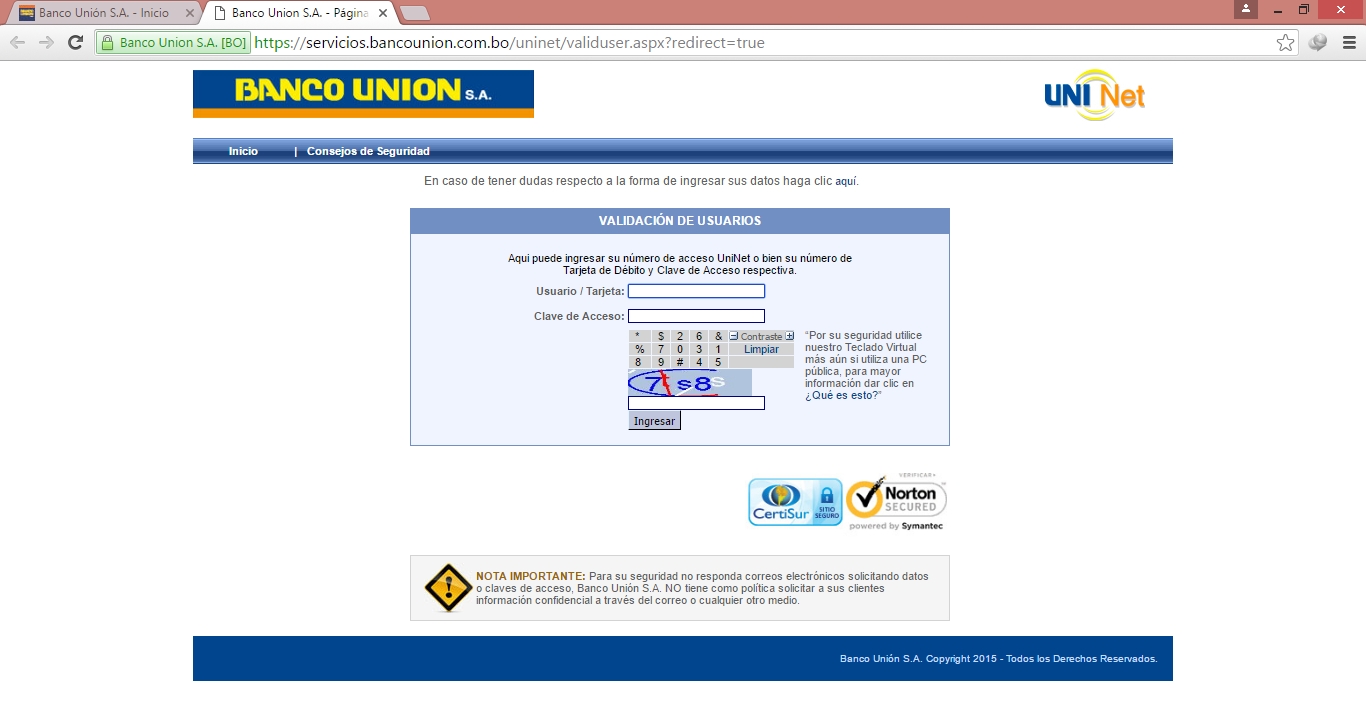Follow the 'aquí' help link

[x=846, y=182]
